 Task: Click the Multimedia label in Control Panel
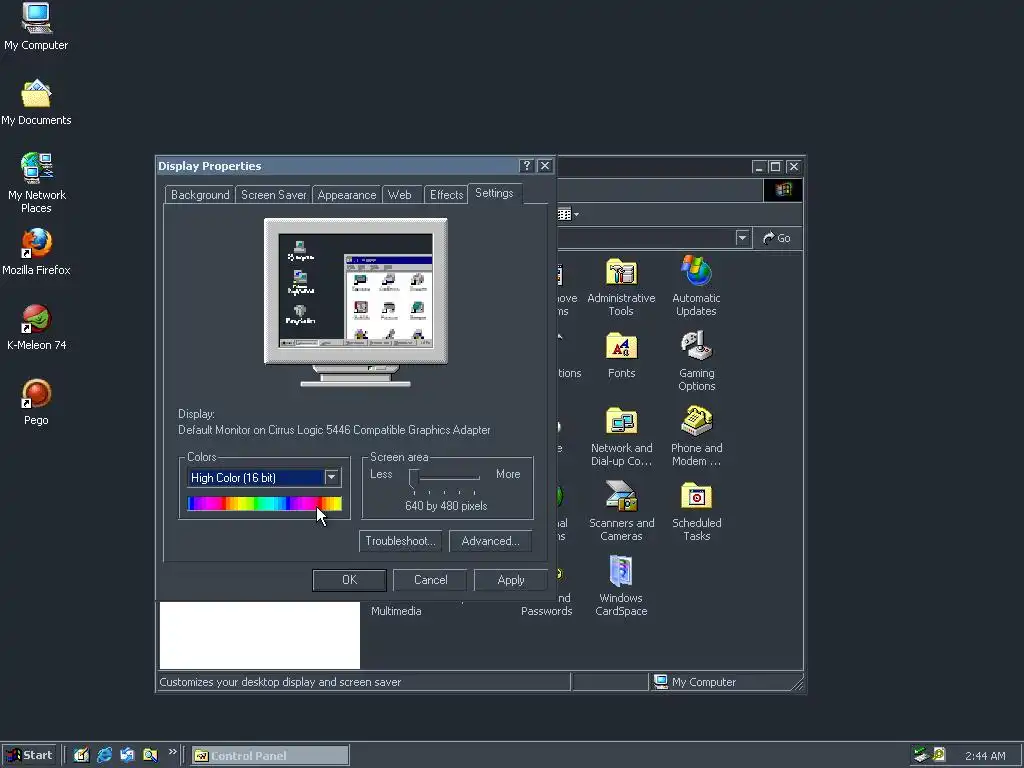[x=396, y=611]
